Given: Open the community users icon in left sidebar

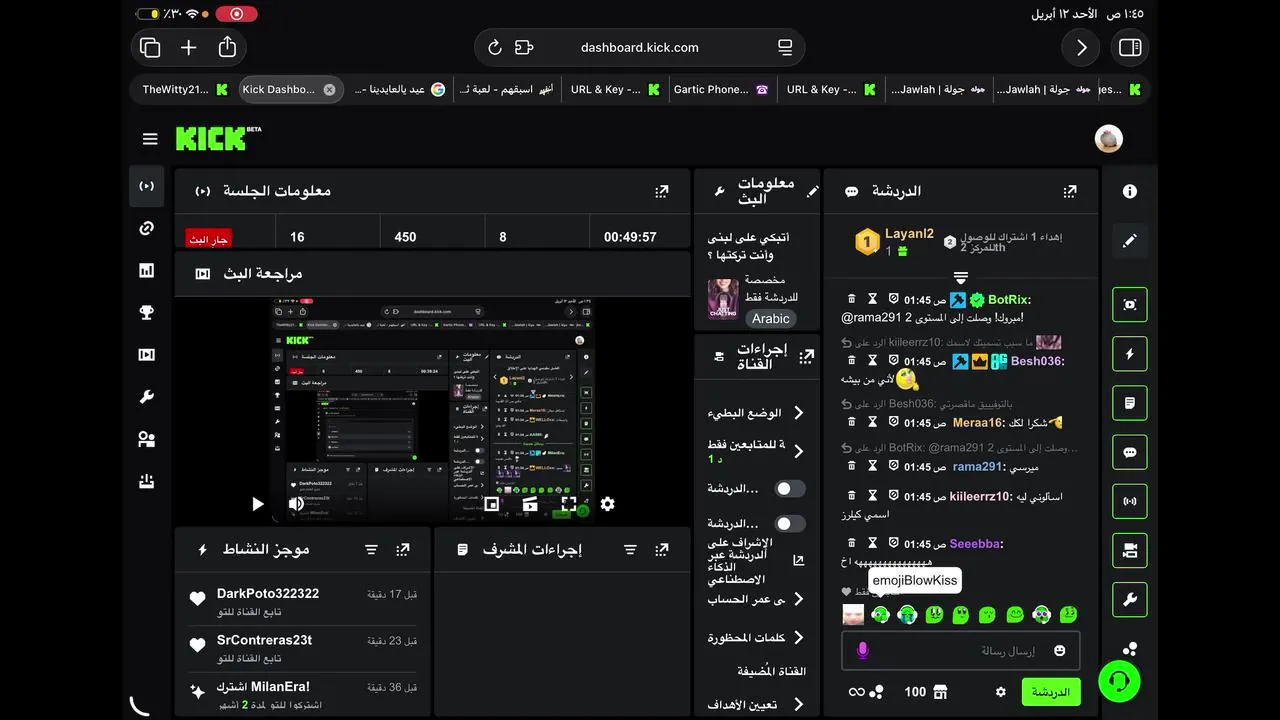Looking at the screenshot, I should click(147, 439).
